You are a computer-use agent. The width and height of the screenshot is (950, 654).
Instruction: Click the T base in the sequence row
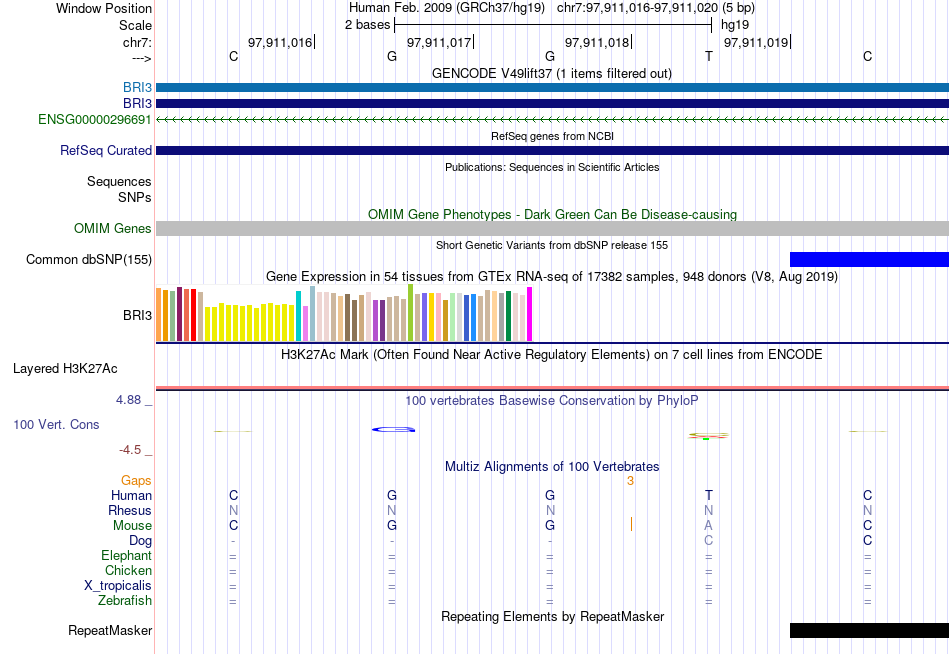click(x=709, y=56)
